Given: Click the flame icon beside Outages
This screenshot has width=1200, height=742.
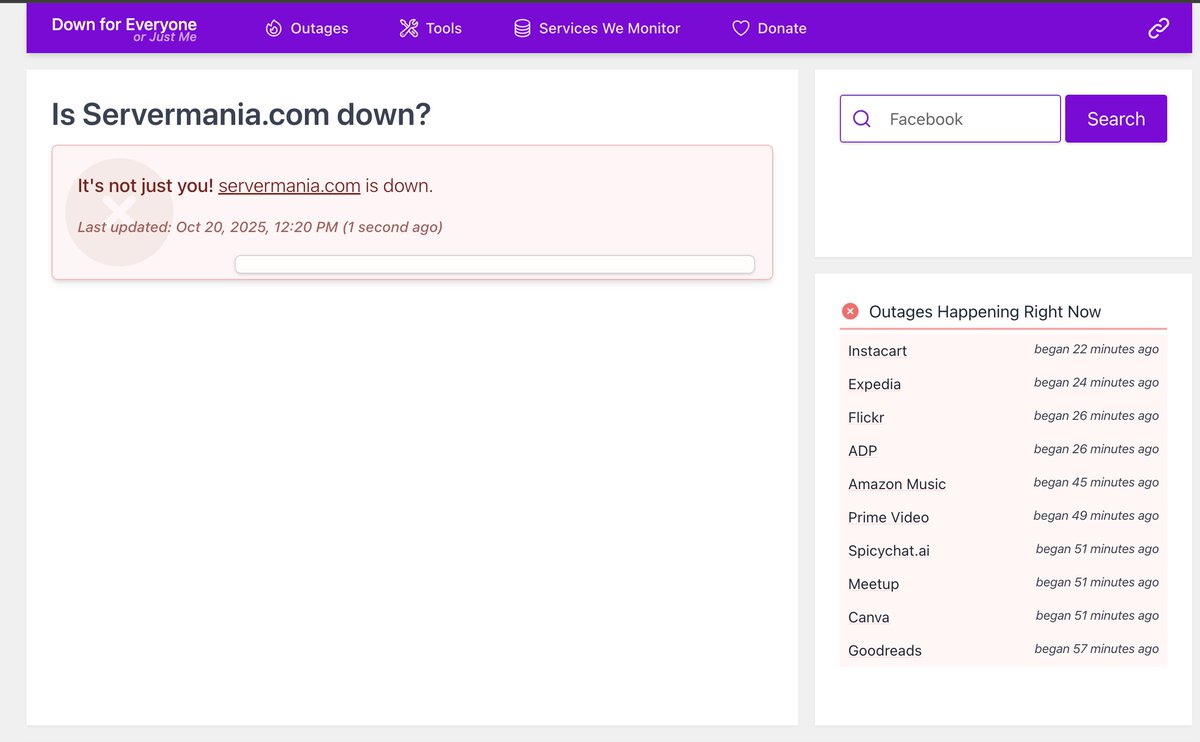Looking at the screenshot, I should point(274,28).
